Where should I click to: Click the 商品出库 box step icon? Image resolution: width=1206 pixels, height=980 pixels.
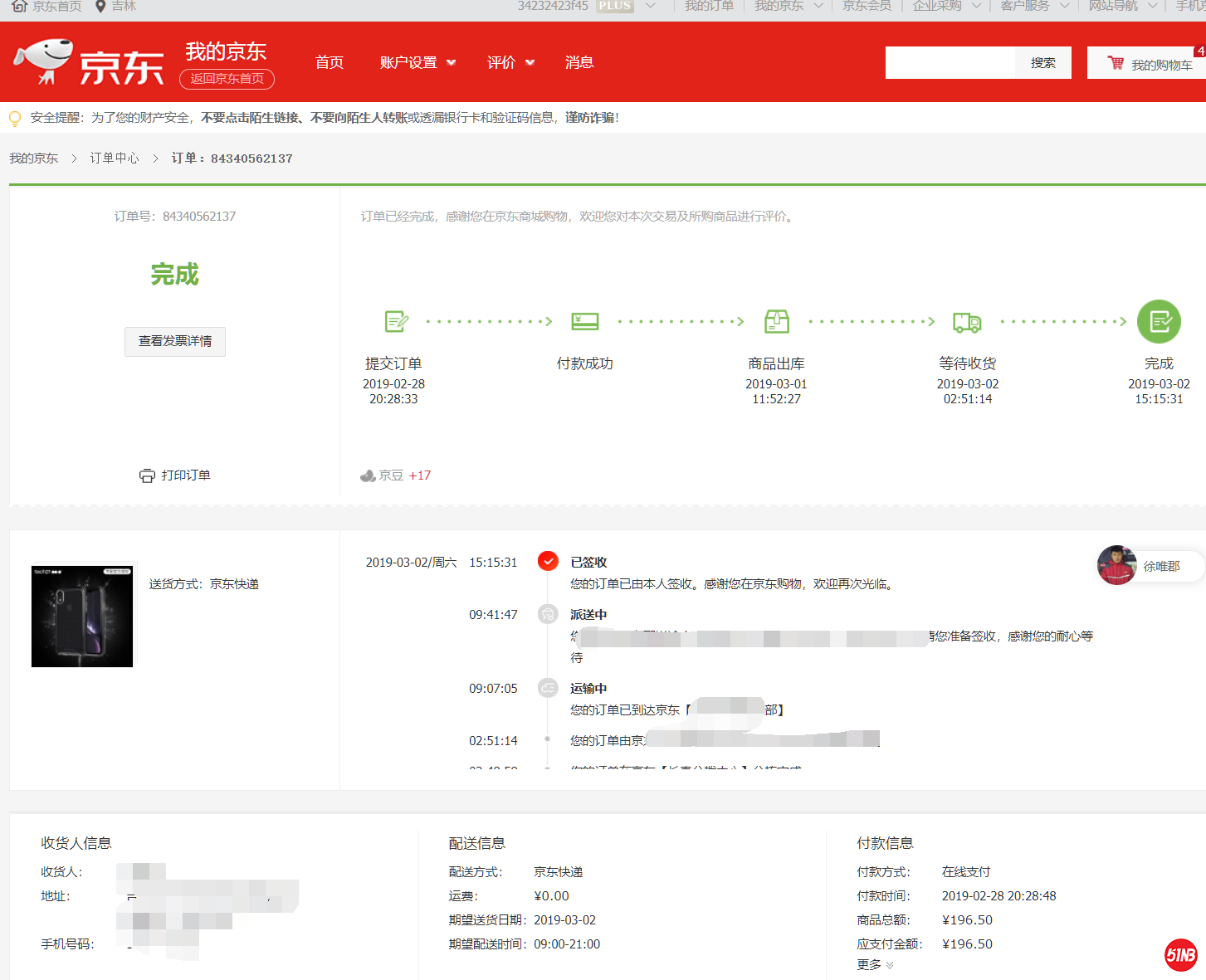point(776,321)
